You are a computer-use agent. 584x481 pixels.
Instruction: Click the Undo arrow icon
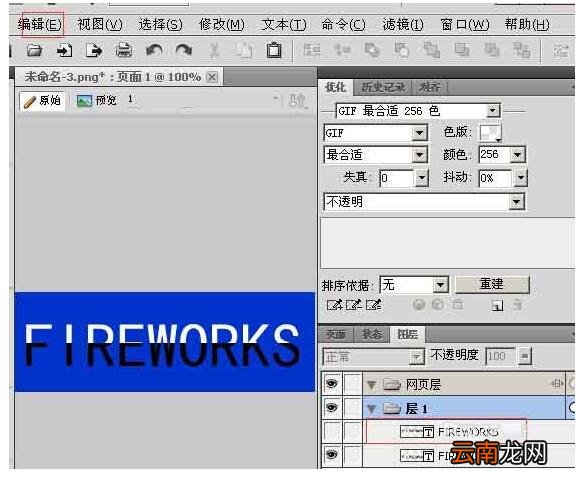click(x=154, y=50)
